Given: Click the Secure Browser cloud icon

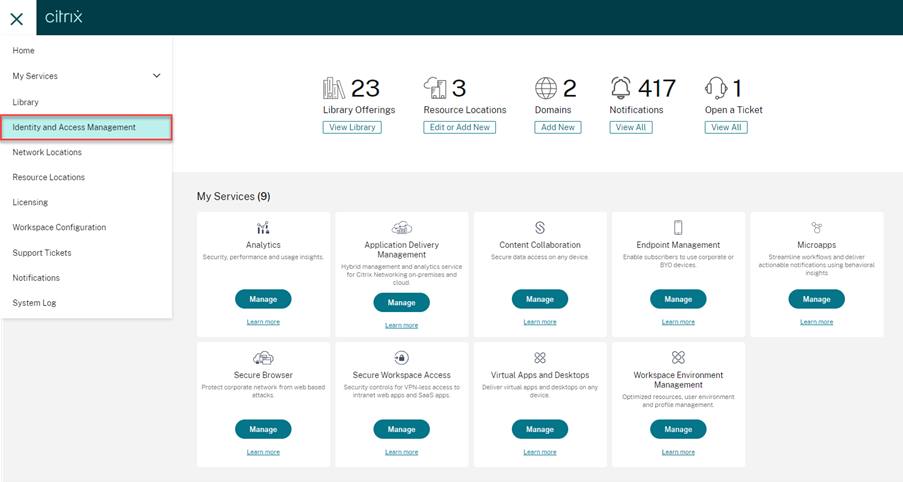Looking at the screenshot, I should point(263,358).
